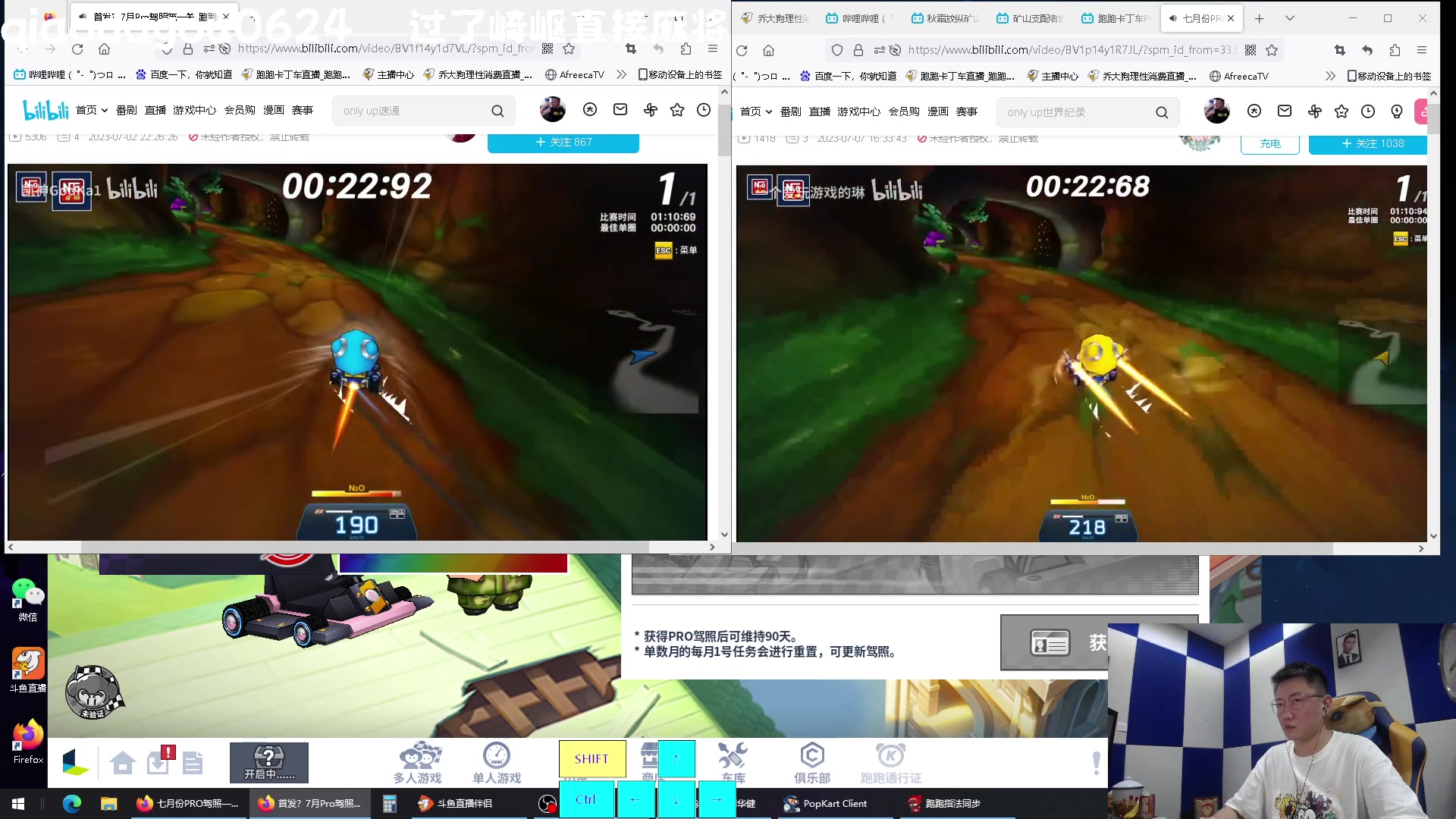Reload the left browser page
Image resolution: width=1456 pixels, height=819 pixels.
pyautogui.click(x=77, y=49)
